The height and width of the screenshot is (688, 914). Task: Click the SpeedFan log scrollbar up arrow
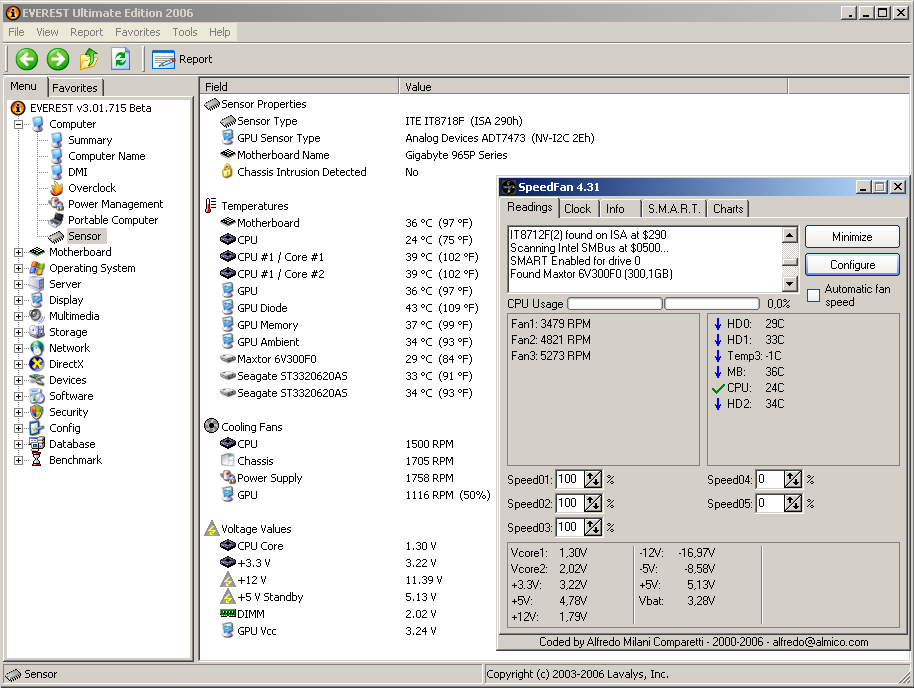pyautogui.click(x=789, y=236)
